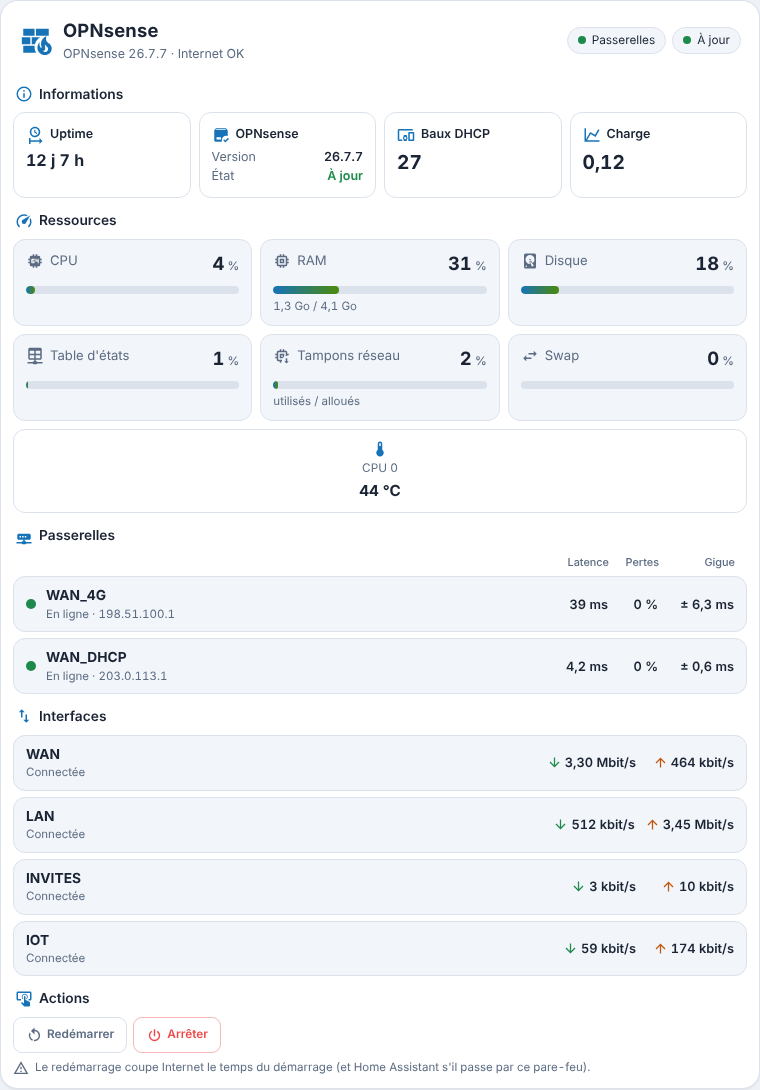Click the IOT upload arrow icon
This screenshot has height=1090, width=760.
click(661, 948)
